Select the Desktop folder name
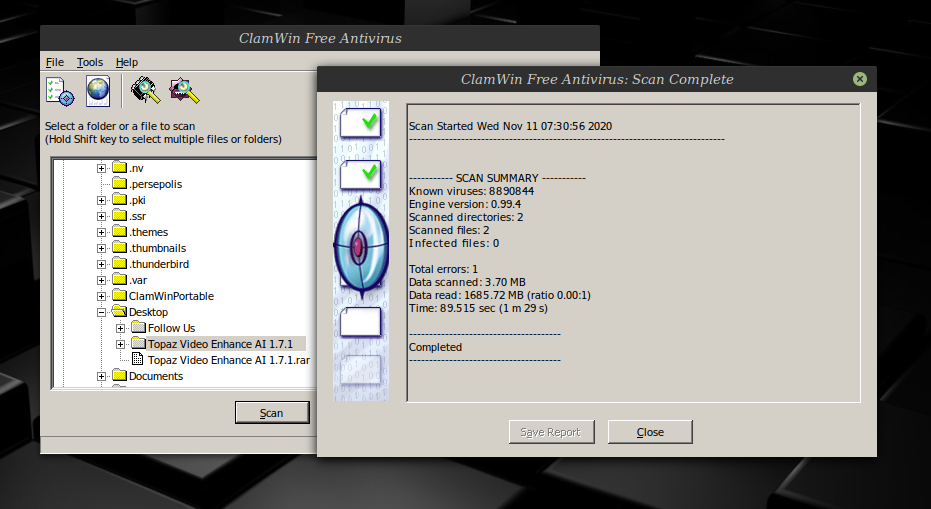The image size is (931, 509). coord(148,312)
